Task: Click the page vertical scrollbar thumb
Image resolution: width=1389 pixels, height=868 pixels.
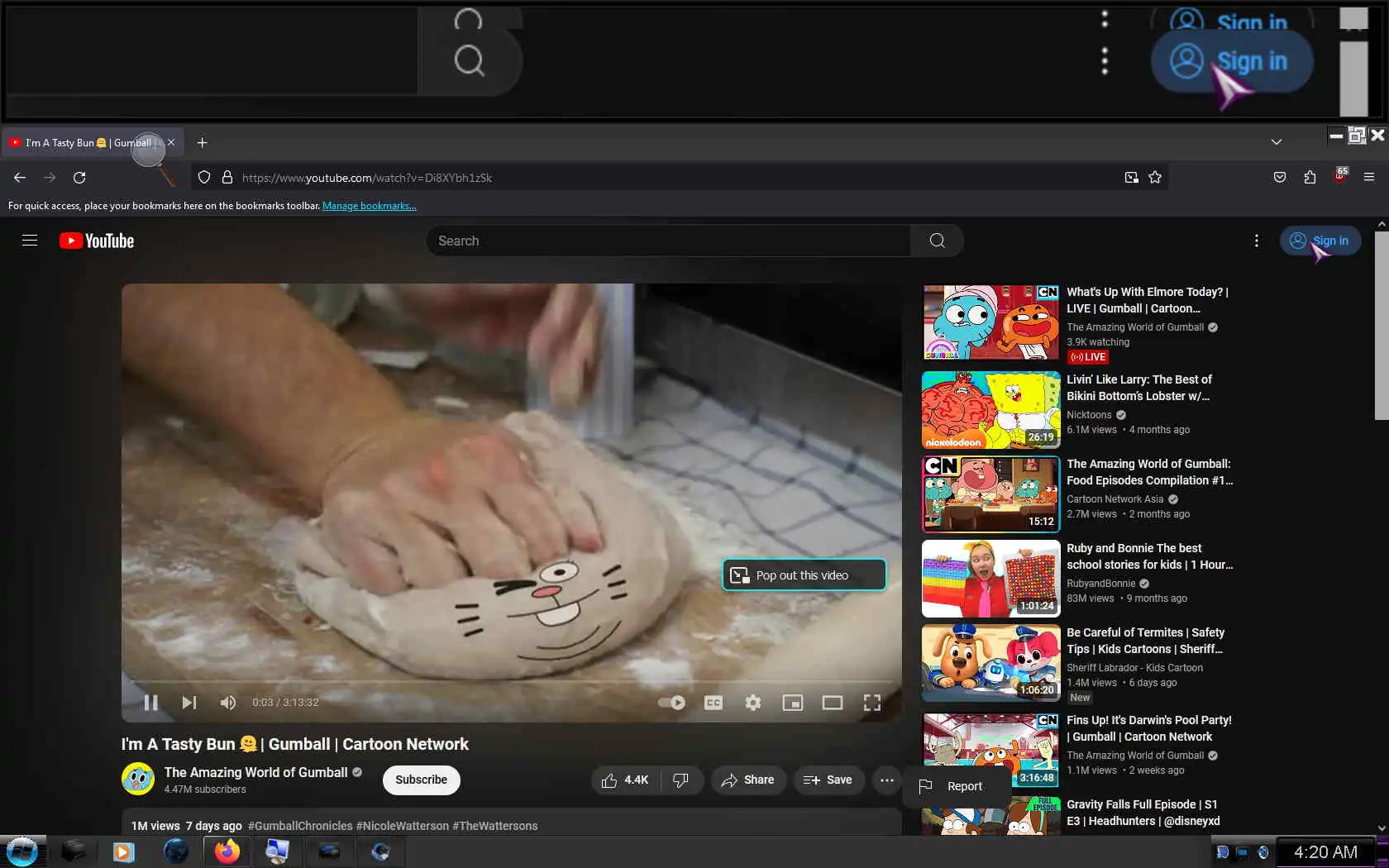Action: tap(1382, 325)
